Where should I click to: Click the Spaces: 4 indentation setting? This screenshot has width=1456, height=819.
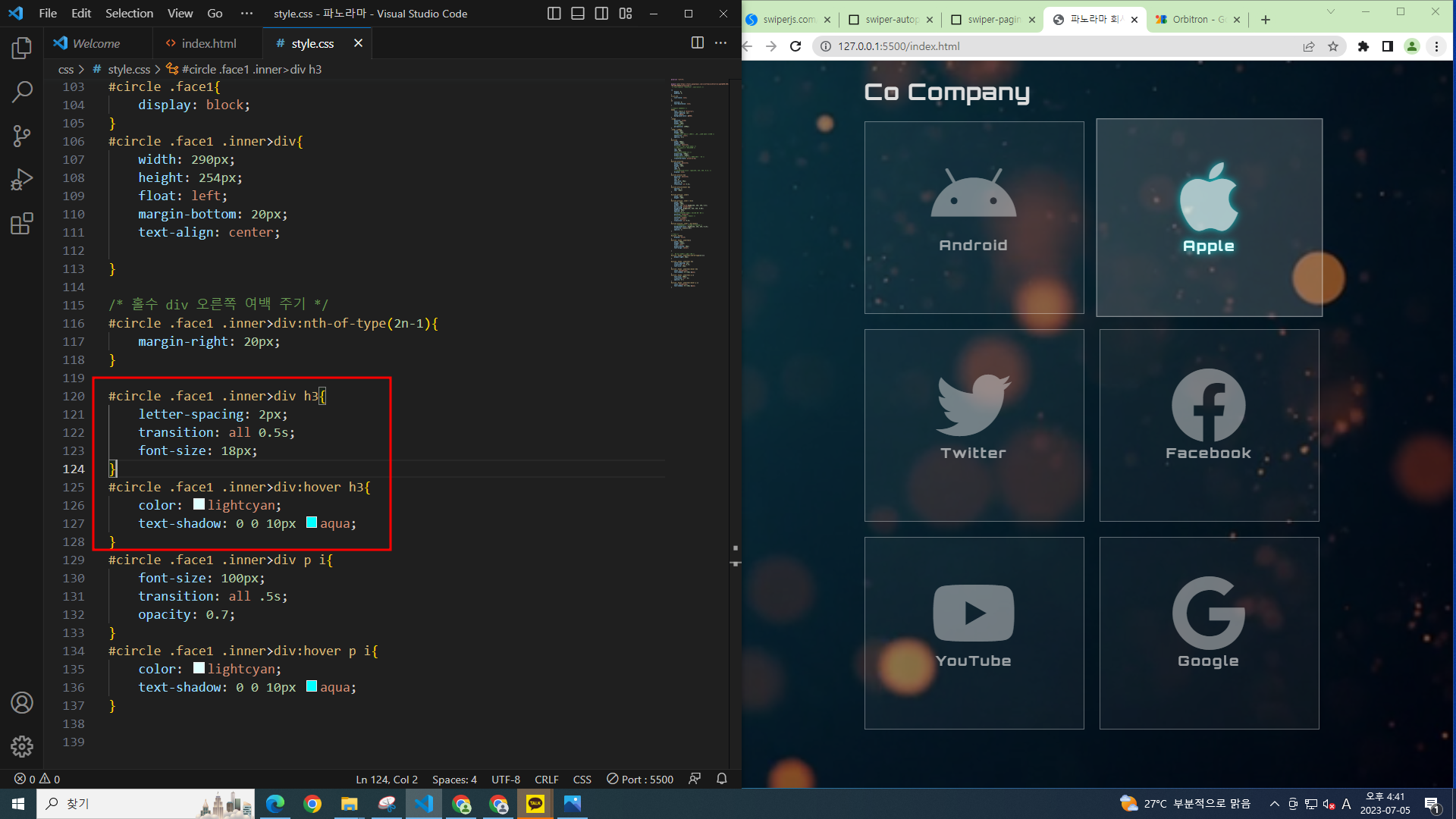pyautogui.click(x=454, y=780)
